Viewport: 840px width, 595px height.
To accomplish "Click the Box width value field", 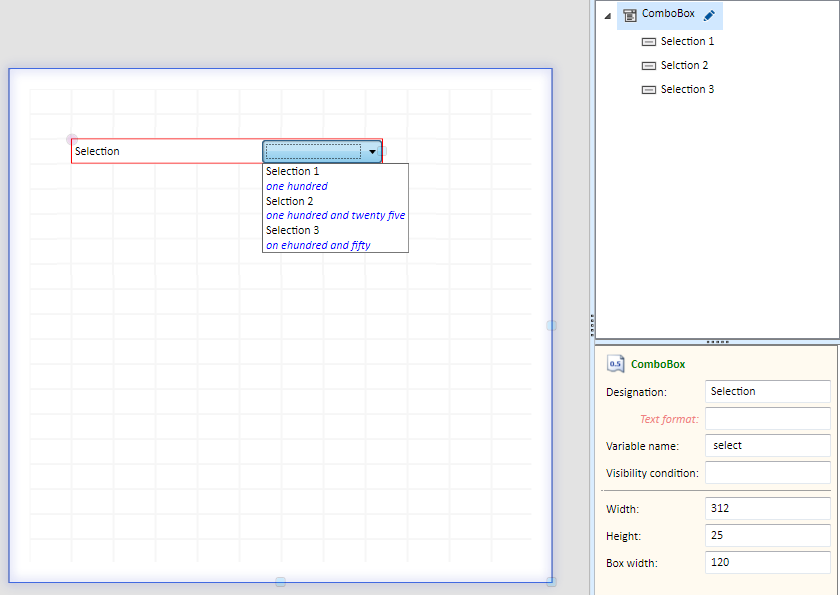I will [767, 563].
